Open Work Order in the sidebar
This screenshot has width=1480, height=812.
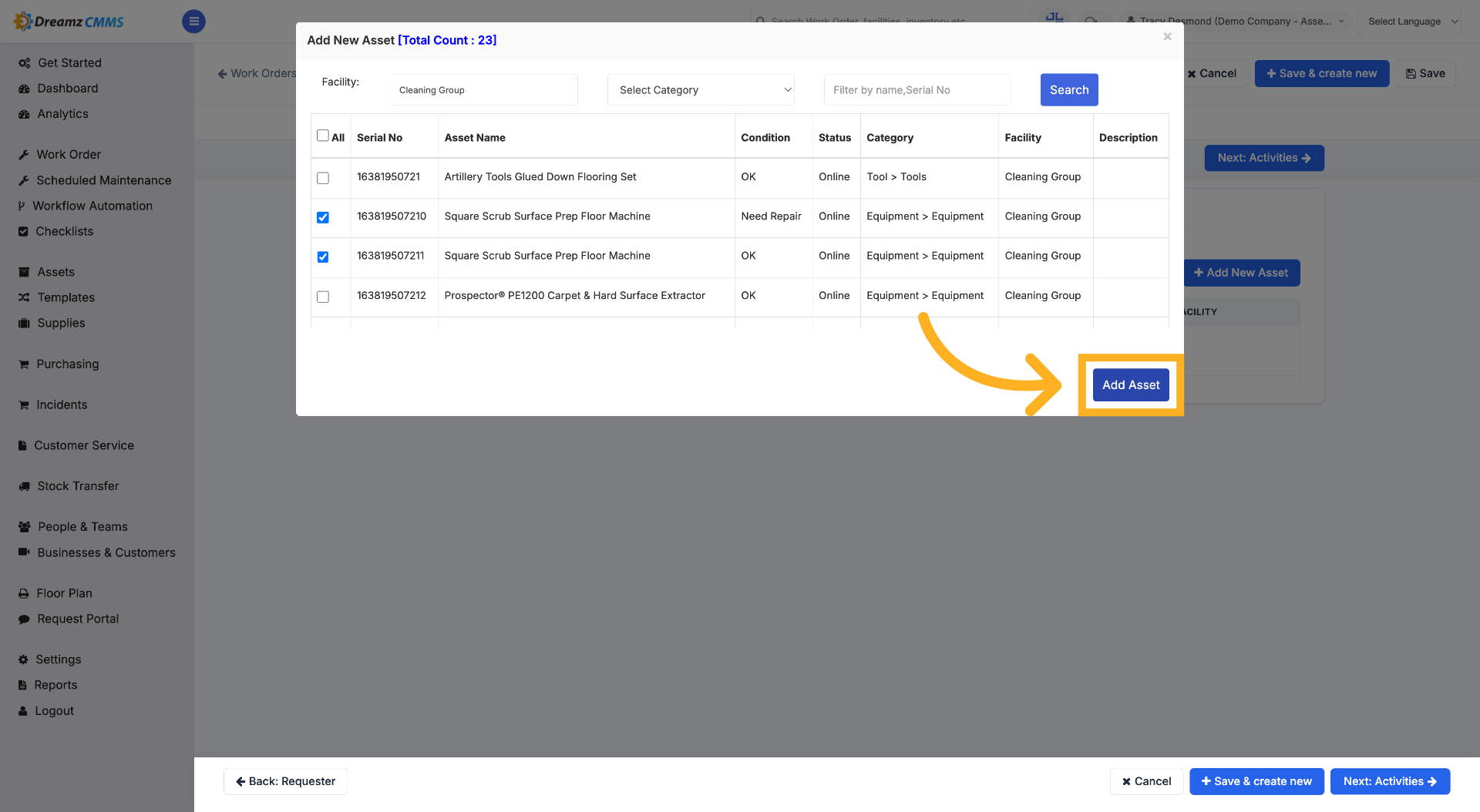(69, 155)
